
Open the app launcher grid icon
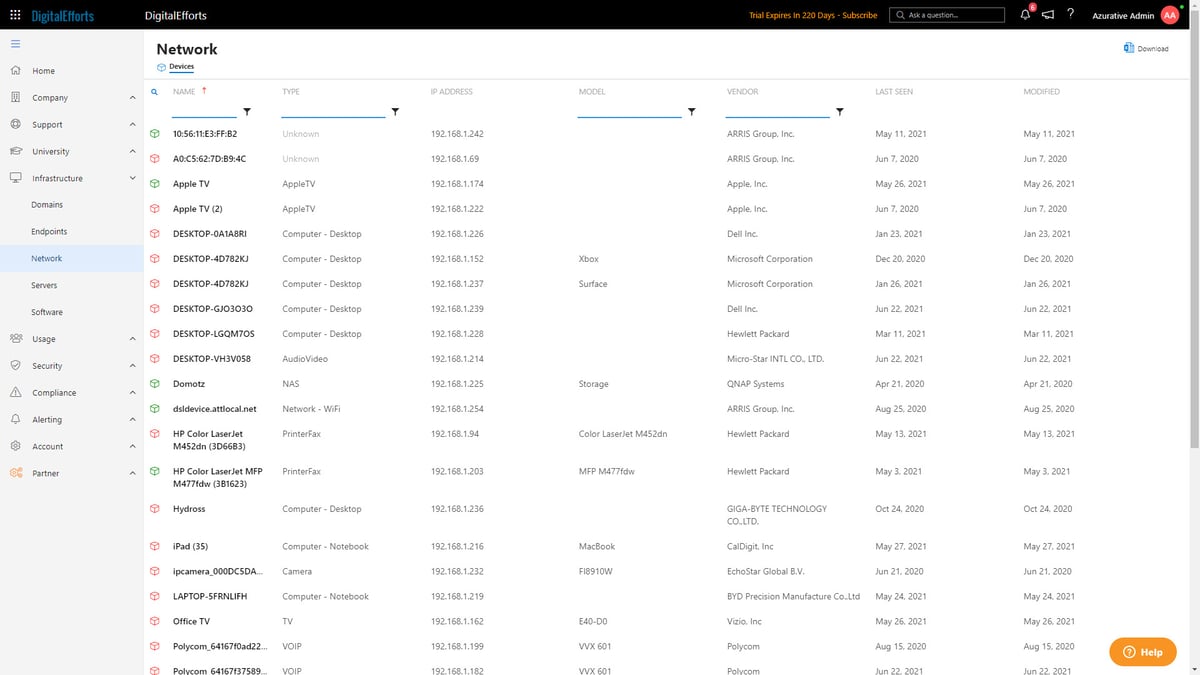pos(15,16)
